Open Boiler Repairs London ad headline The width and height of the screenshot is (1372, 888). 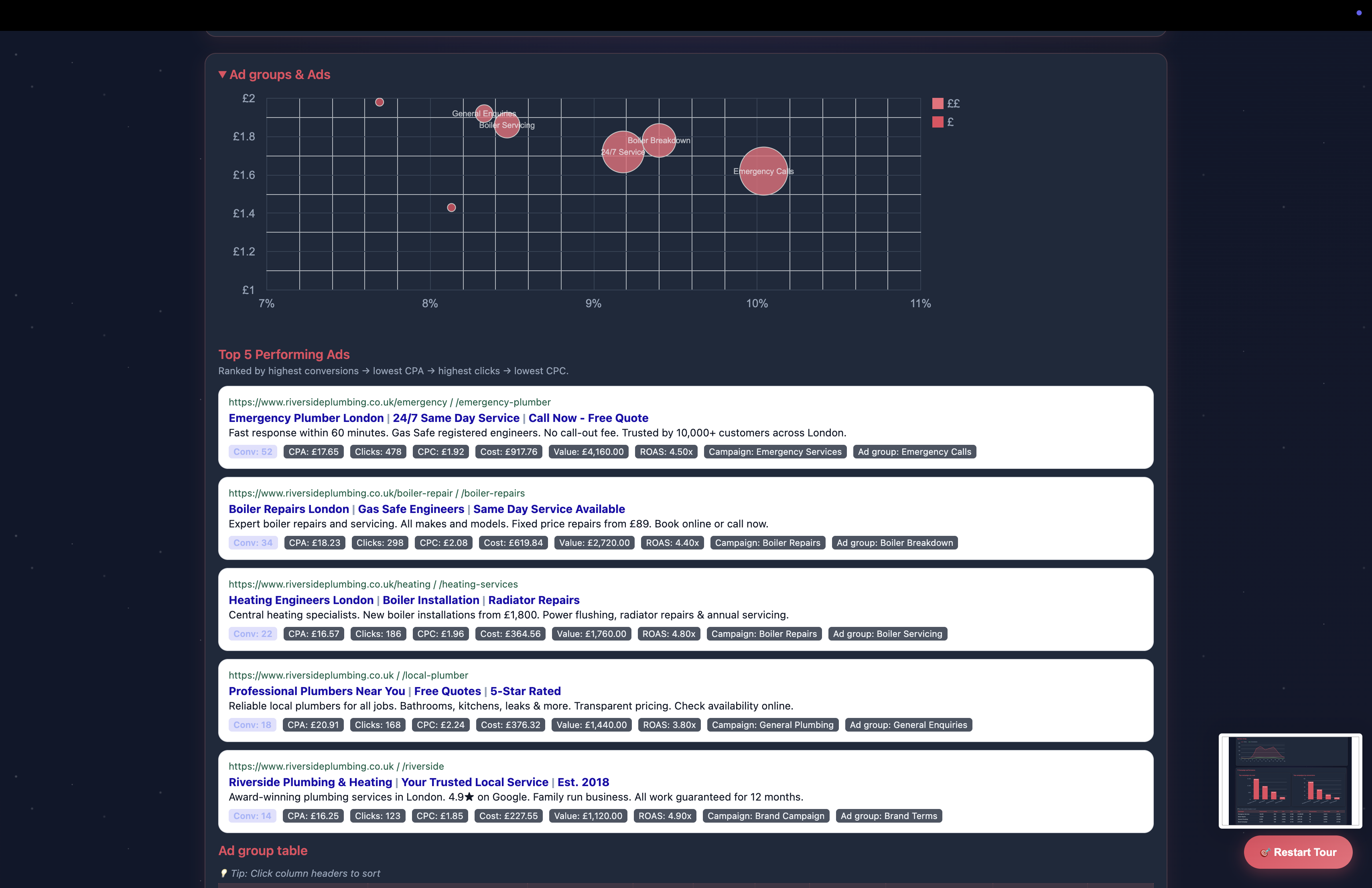pos(289,509)
